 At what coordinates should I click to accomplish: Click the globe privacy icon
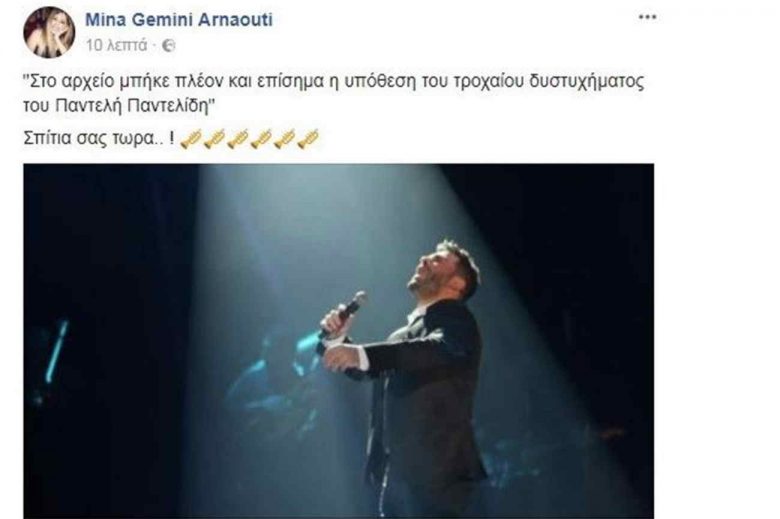(169, 46)
